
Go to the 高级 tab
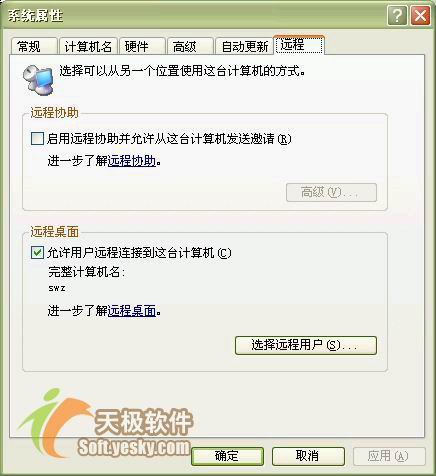coord(190,46)
